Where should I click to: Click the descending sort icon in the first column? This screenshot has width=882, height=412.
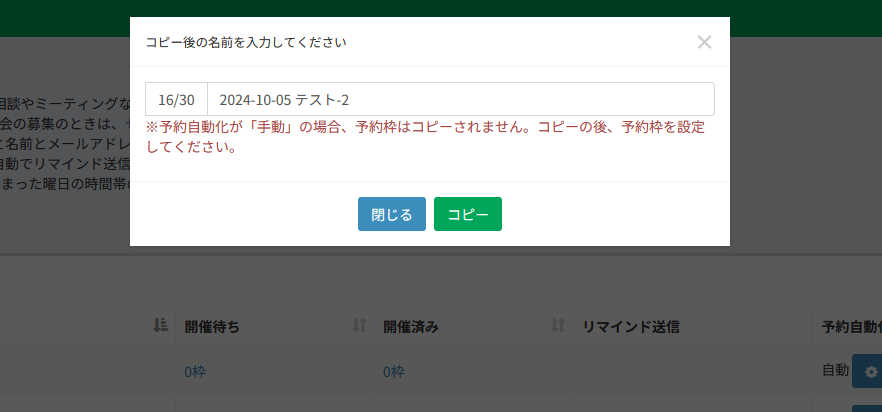tap(160, 326)
